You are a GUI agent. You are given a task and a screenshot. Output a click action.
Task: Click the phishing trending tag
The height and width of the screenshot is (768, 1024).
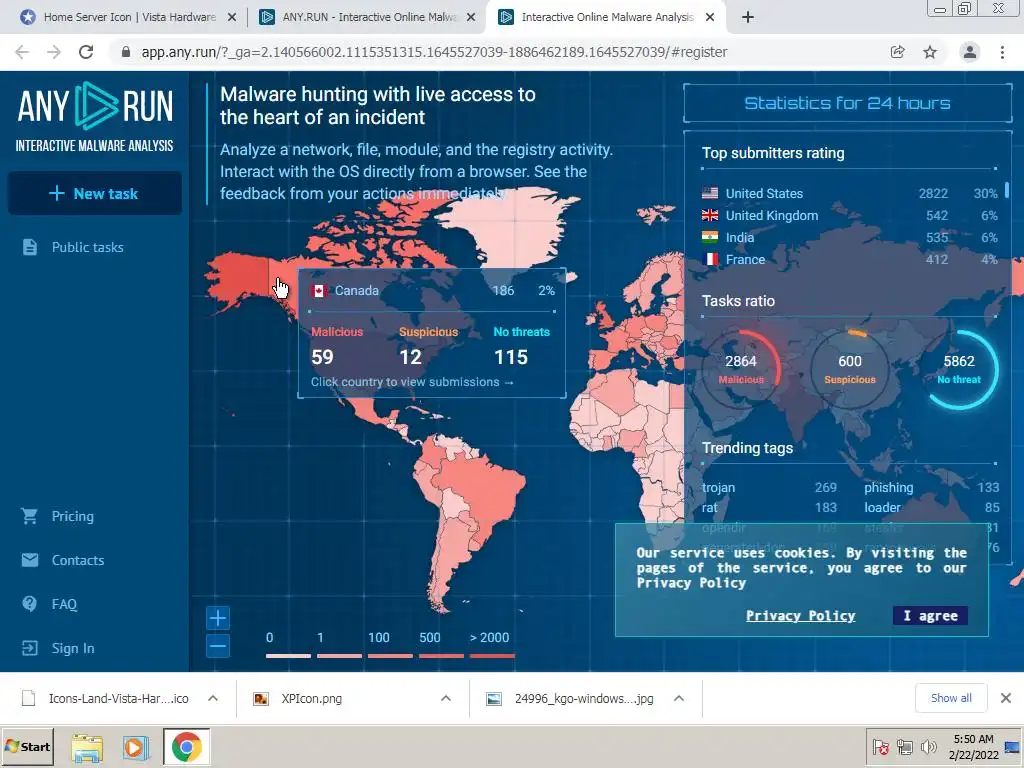point(889,487)
